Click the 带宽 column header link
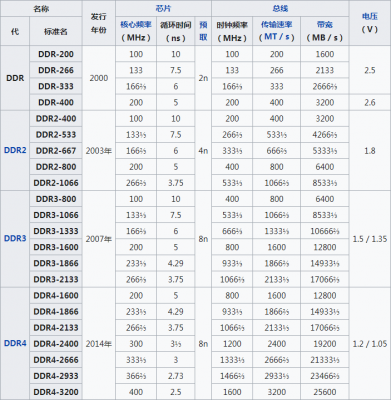Image resolution: width=391 pixels, height=400 pixels. (x=325, y=25)
